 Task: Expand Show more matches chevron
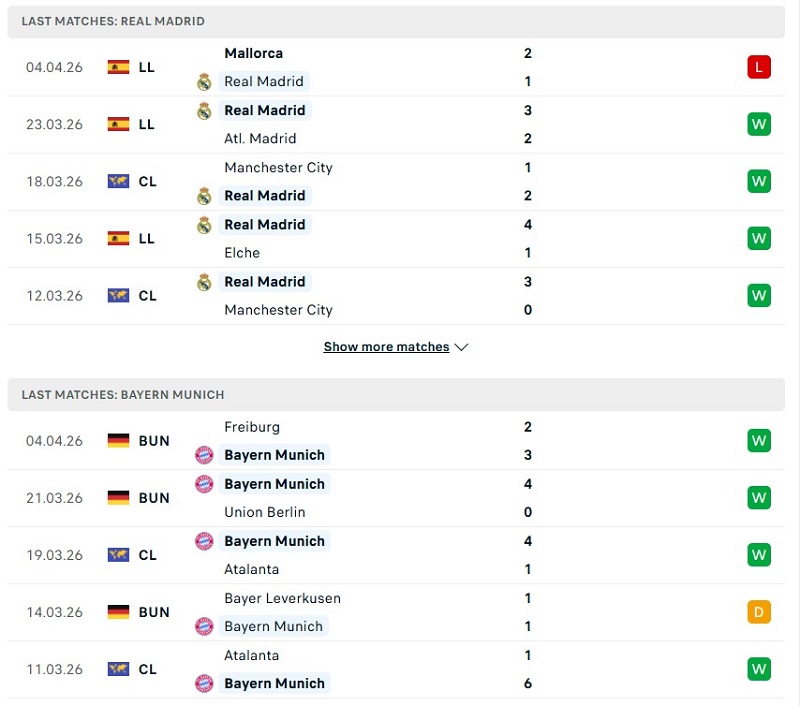[x=461, y=347]
